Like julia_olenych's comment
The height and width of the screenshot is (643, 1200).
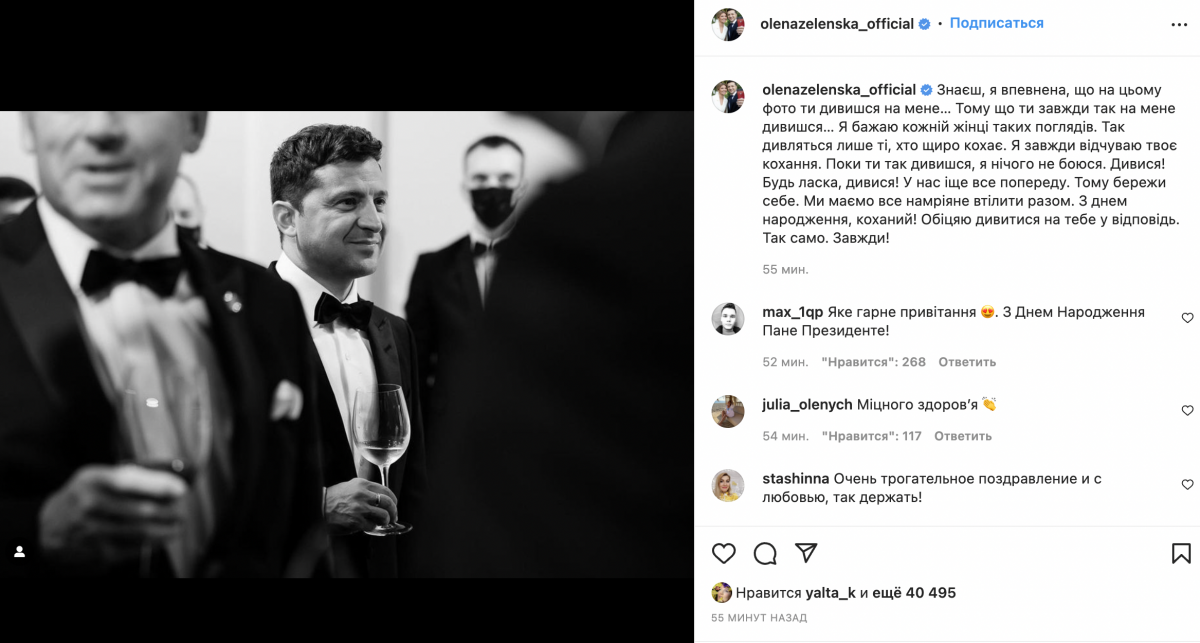[1187, 410]
